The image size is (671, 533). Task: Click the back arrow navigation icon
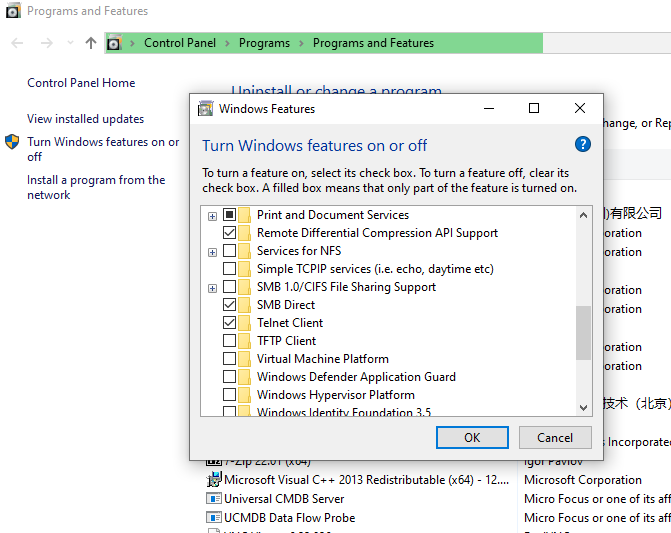point(17,43)
